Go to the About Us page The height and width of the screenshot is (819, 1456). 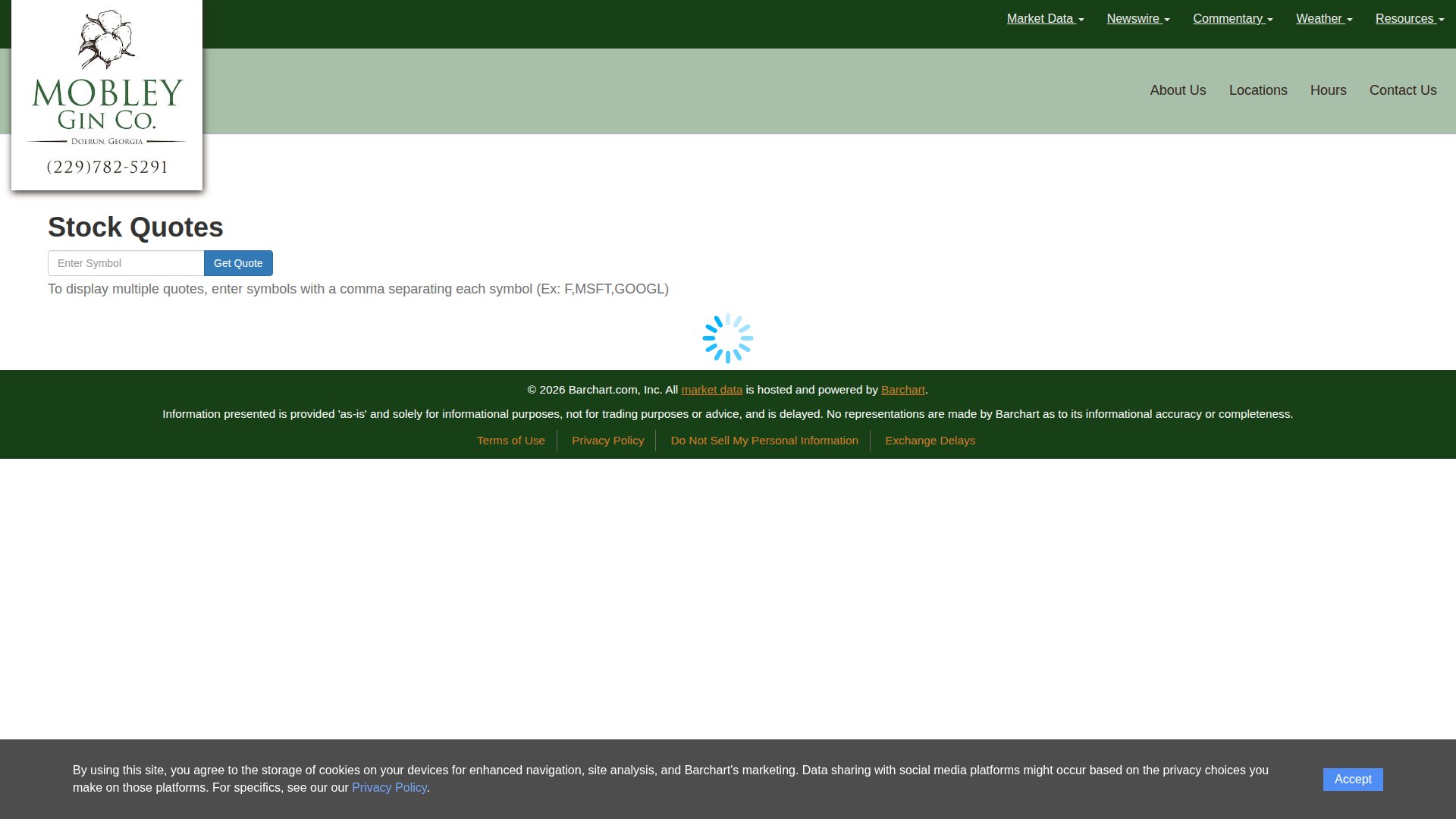click(1178, 90)
